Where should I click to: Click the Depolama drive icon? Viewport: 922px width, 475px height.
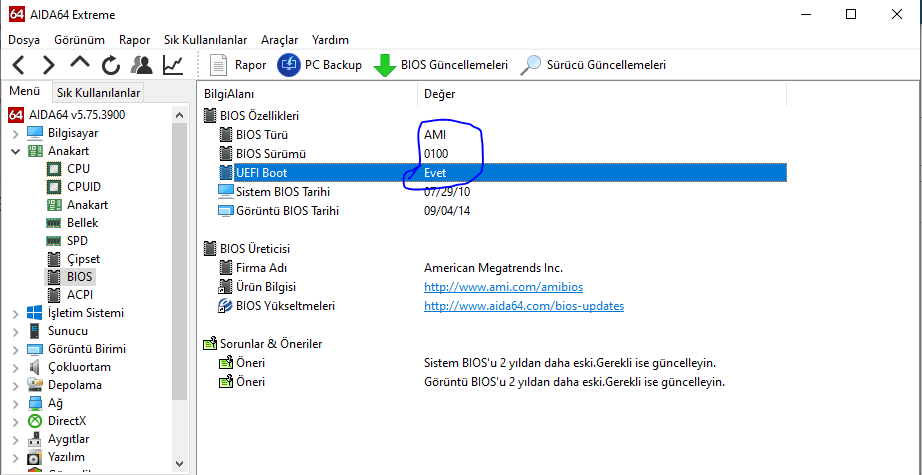[x=35, y=385]
